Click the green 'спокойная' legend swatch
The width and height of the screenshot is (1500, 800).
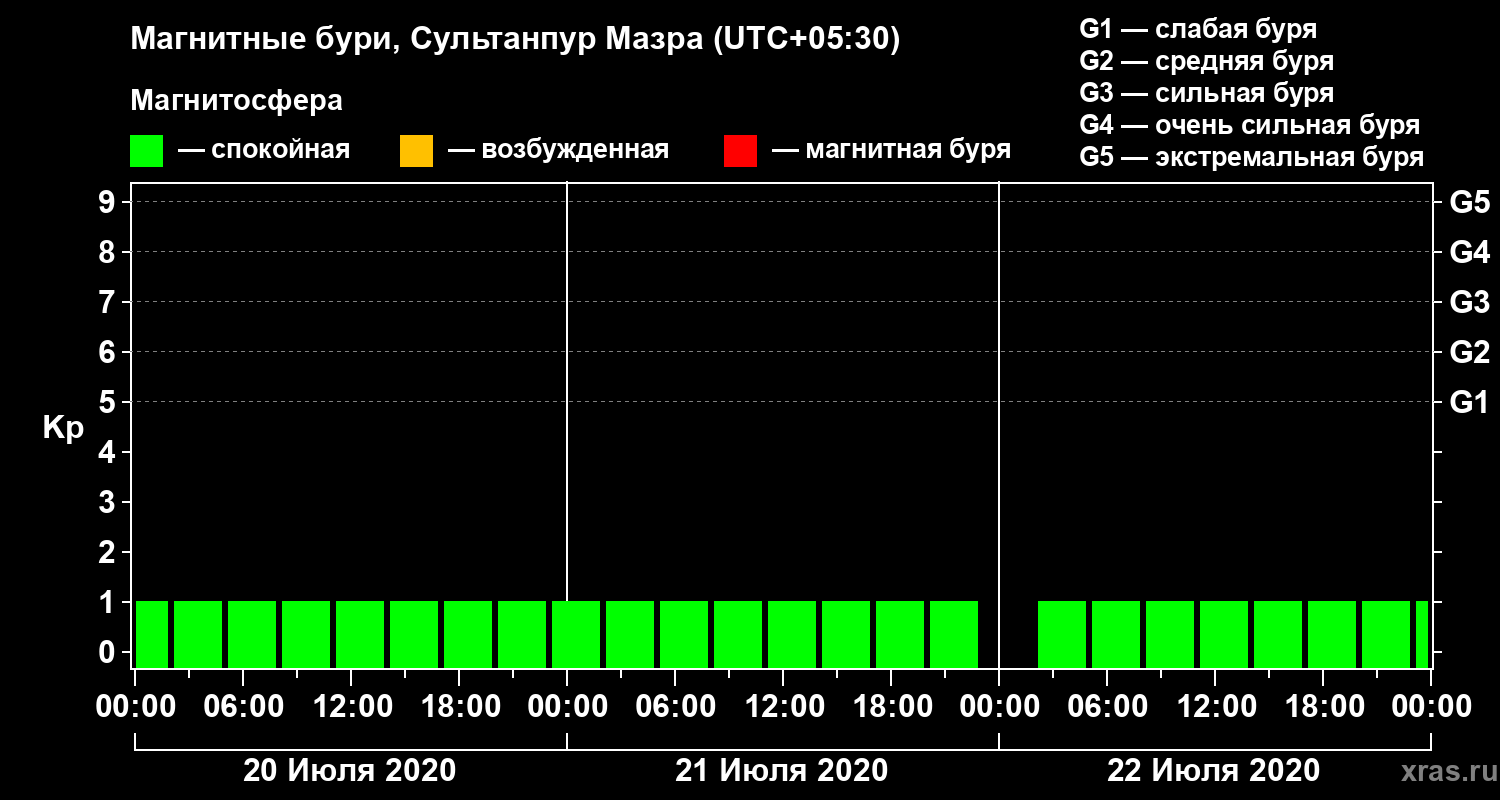pos(146,151)
